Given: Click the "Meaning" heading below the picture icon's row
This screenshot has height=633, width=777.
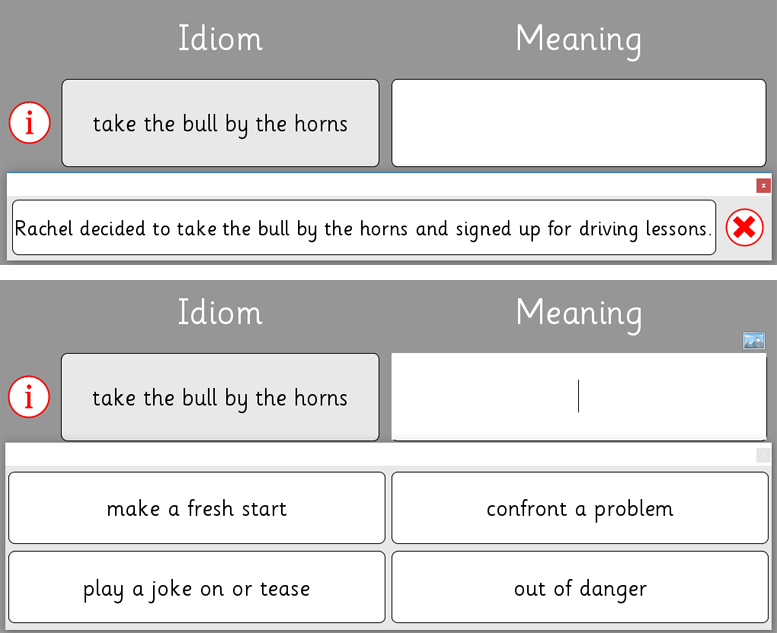Looking at the screenshot, I should [578, 312].
